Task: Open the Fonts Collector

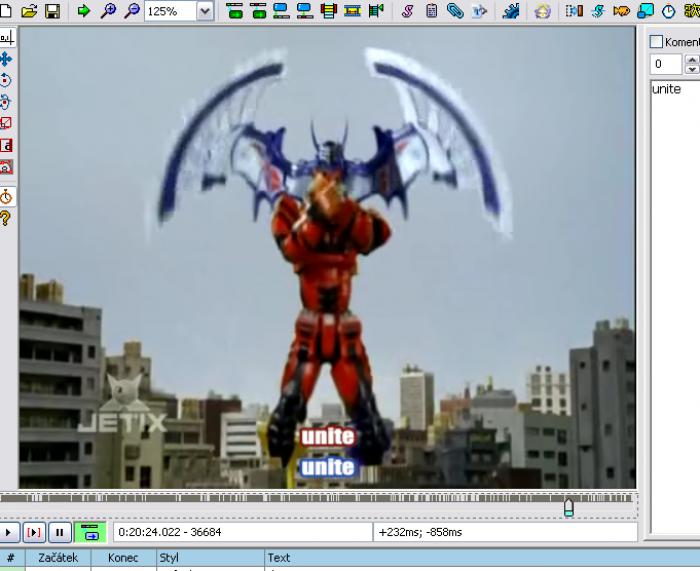Action: click(x=479, y=10)
